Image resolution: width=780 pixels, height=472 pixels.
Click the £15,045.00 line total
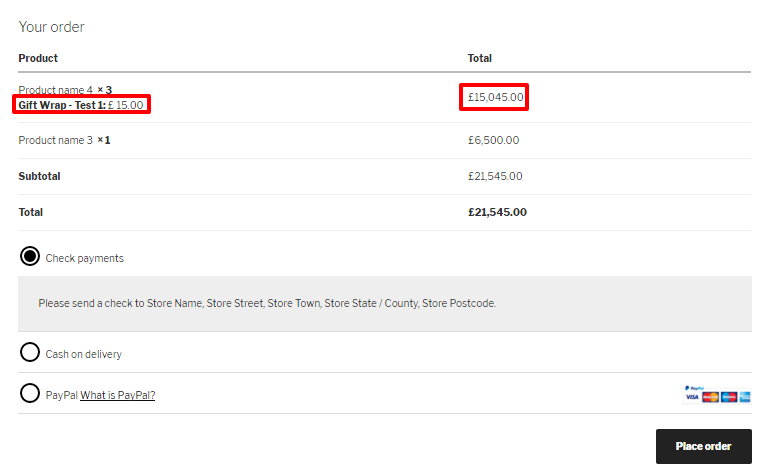pos(494,97)
